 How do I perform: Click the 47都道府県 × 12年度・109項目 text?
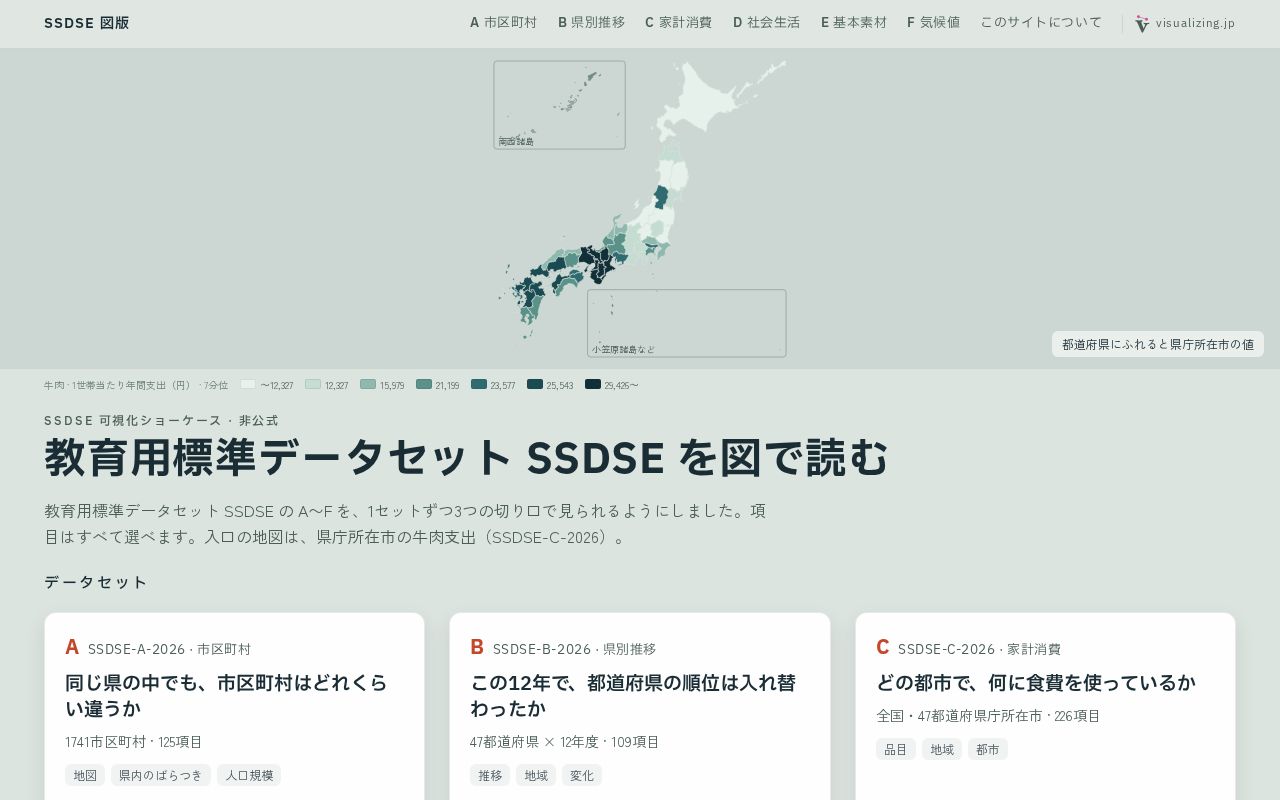click(565, 742)
